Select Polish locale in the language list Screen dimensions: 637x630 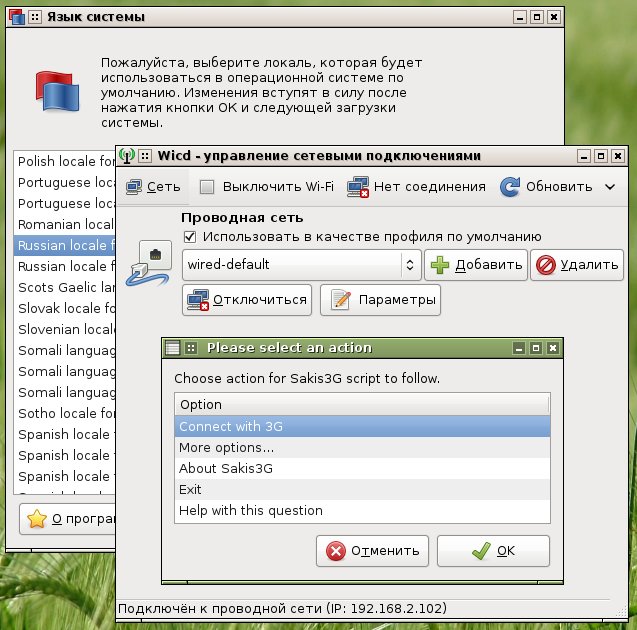point(65,162)
